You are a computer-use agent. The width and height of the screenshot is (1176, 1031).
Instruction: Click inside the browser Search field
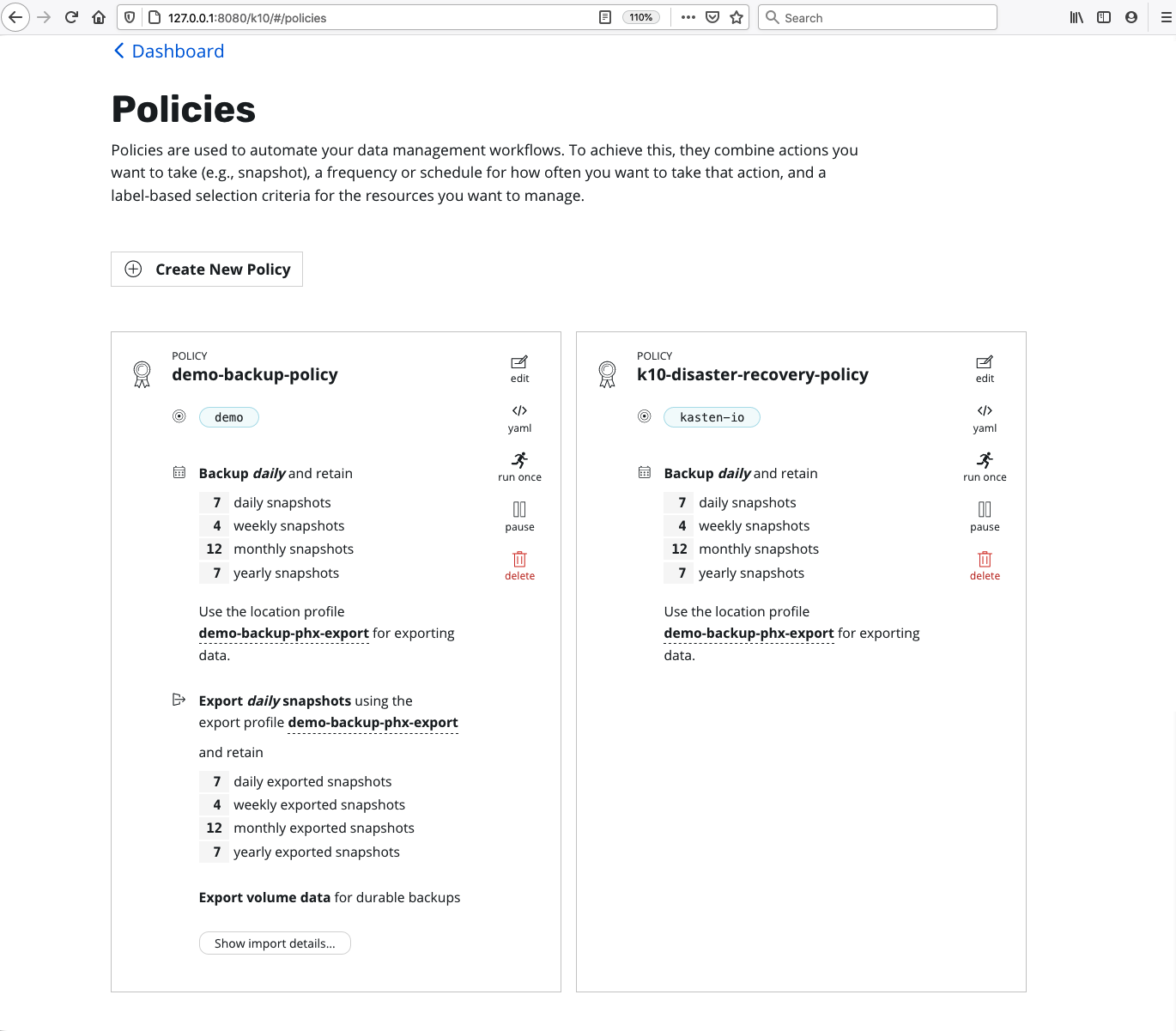pos(877,17)
